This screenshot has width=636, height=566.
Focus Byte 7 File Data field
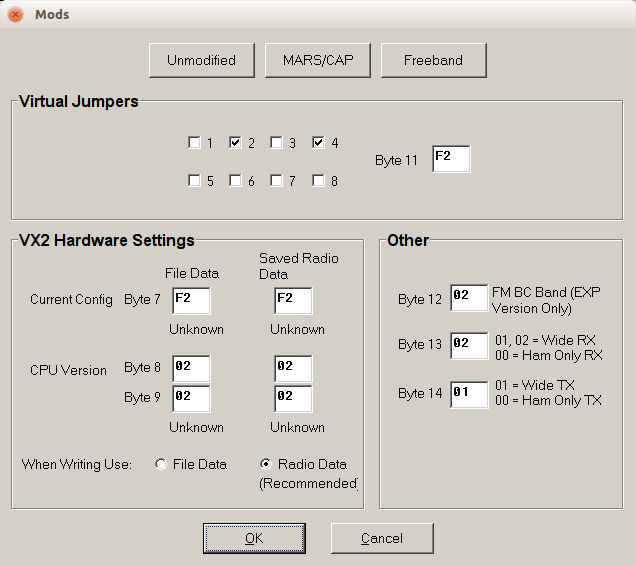(x=191, y=301)
